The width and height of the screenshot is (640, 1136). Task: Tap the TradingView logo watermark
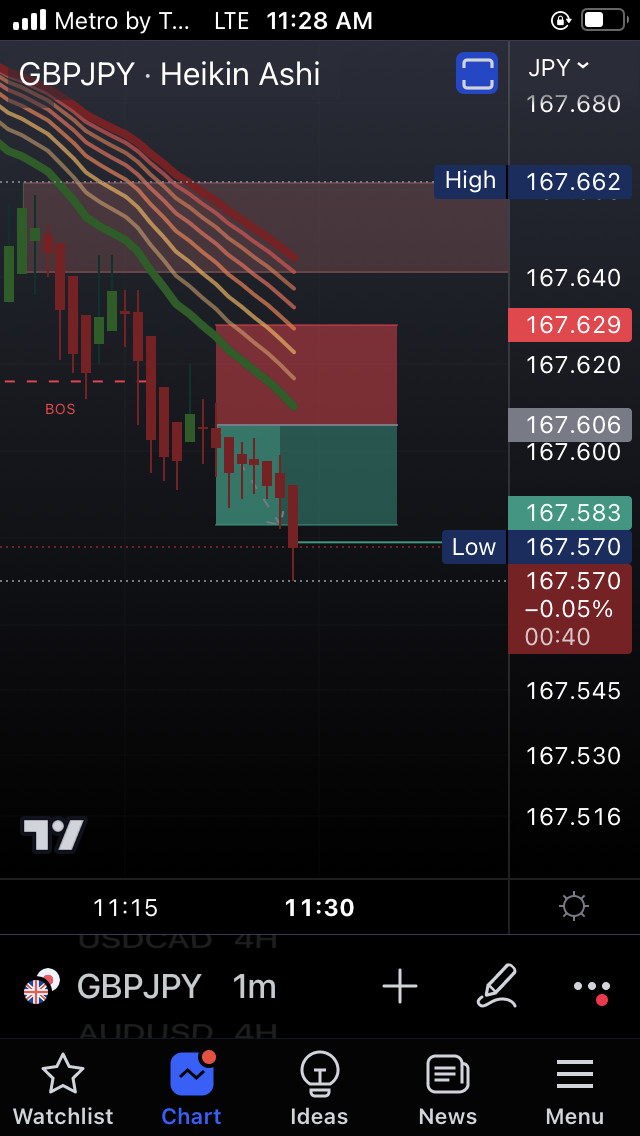[x=54, y=835]
